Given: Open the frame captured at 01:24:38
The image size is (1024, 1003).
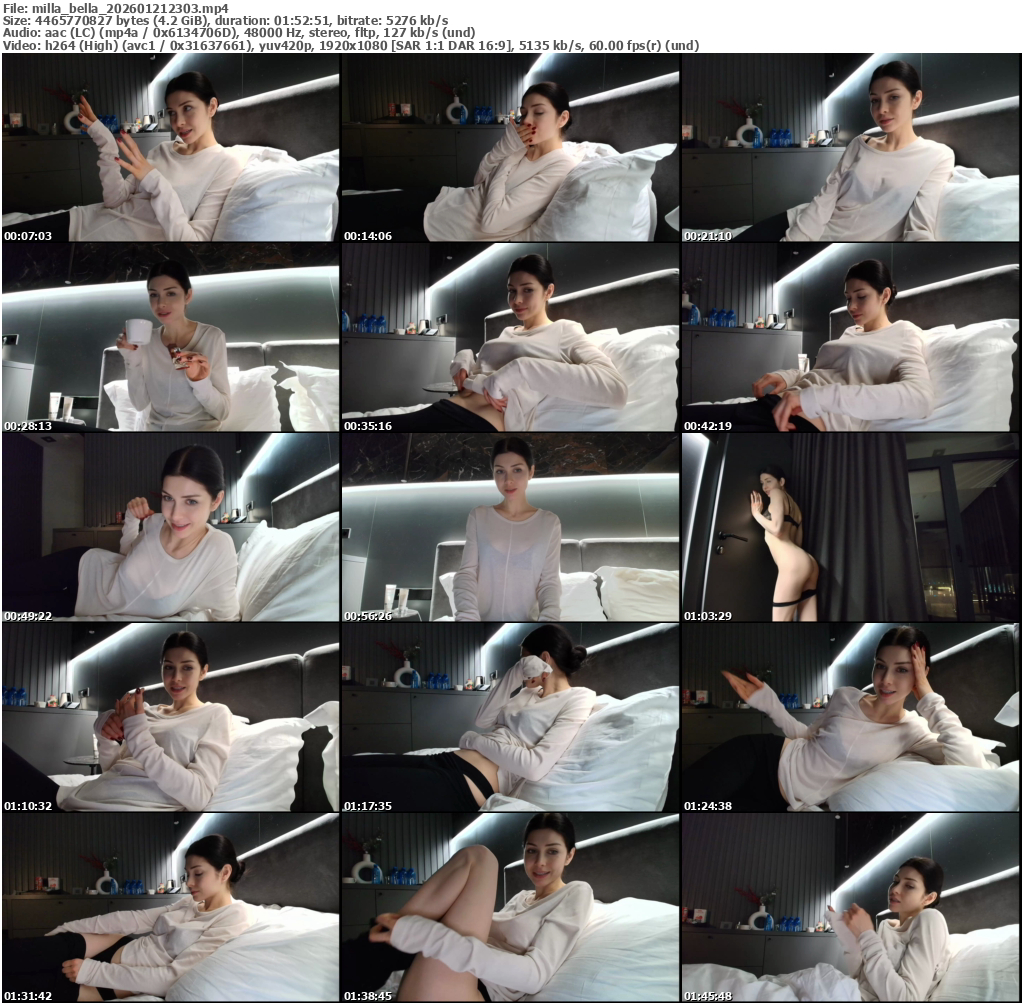Looking at the screenshot, I should coord(851,717).
